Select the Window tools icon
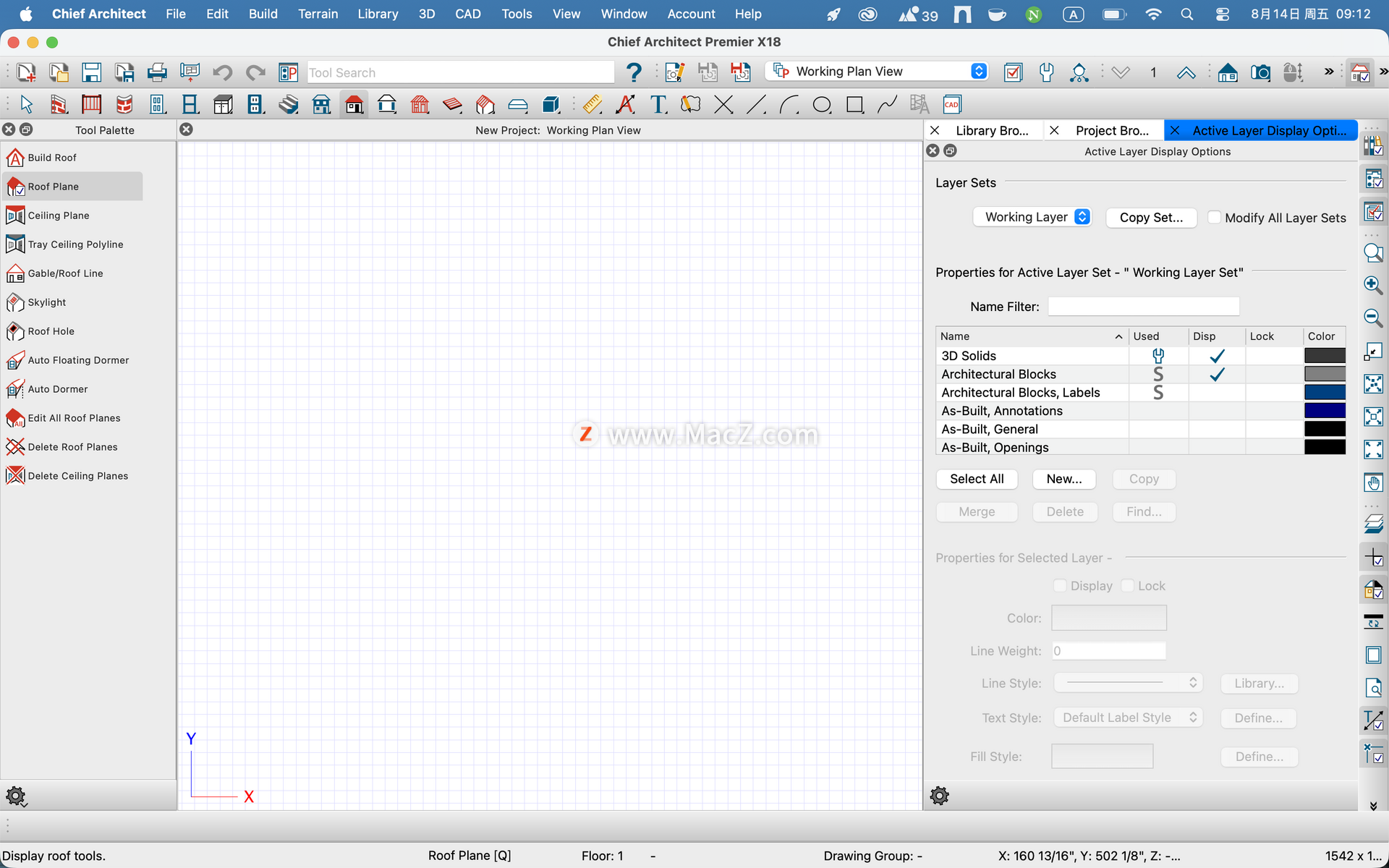This screenshot has width=1389, height=868. point(190,105)
